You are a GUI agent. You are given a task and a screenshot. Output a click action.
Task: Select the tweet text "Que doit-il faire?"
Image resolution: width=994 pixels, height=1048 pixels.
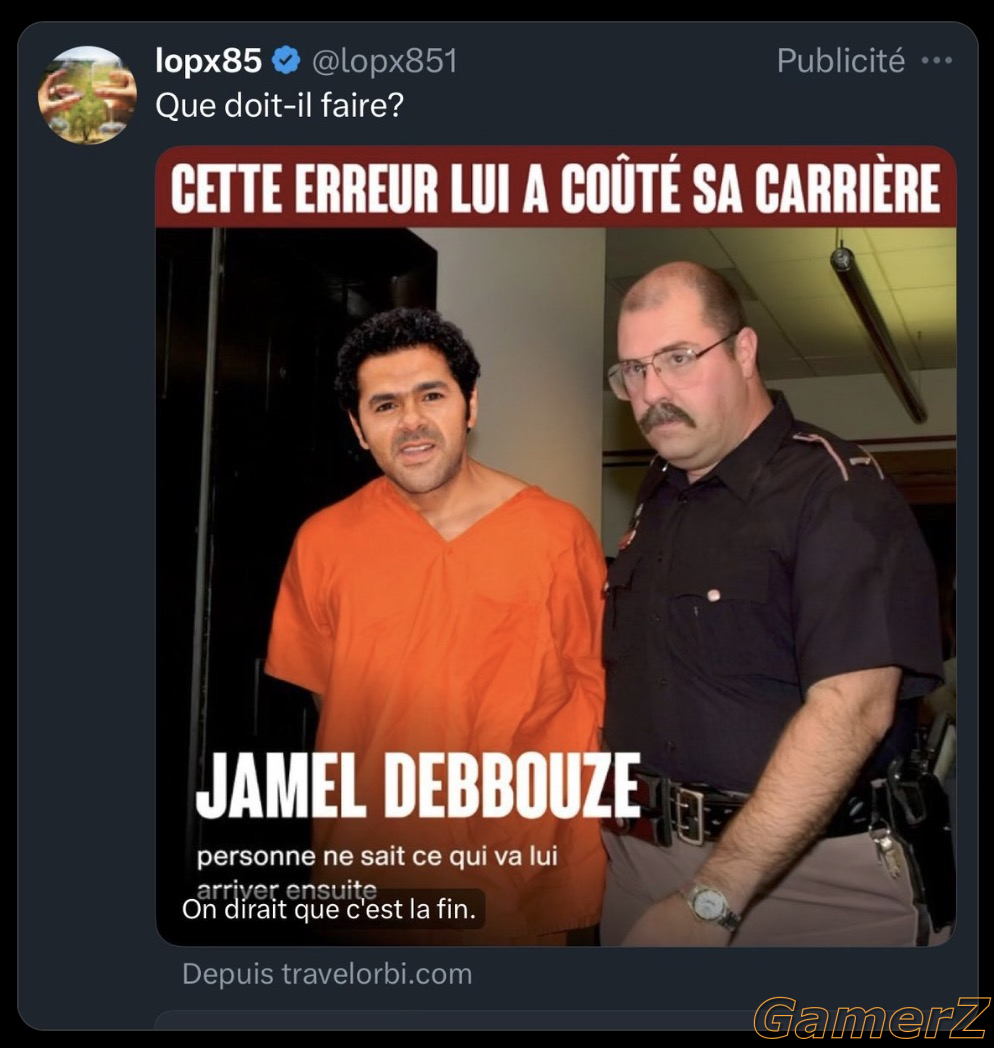(x=279, y=105)
